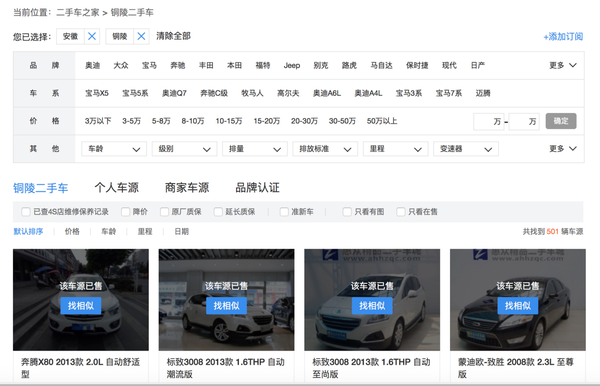Open the 变速器 dropdown

click(466, 149)
